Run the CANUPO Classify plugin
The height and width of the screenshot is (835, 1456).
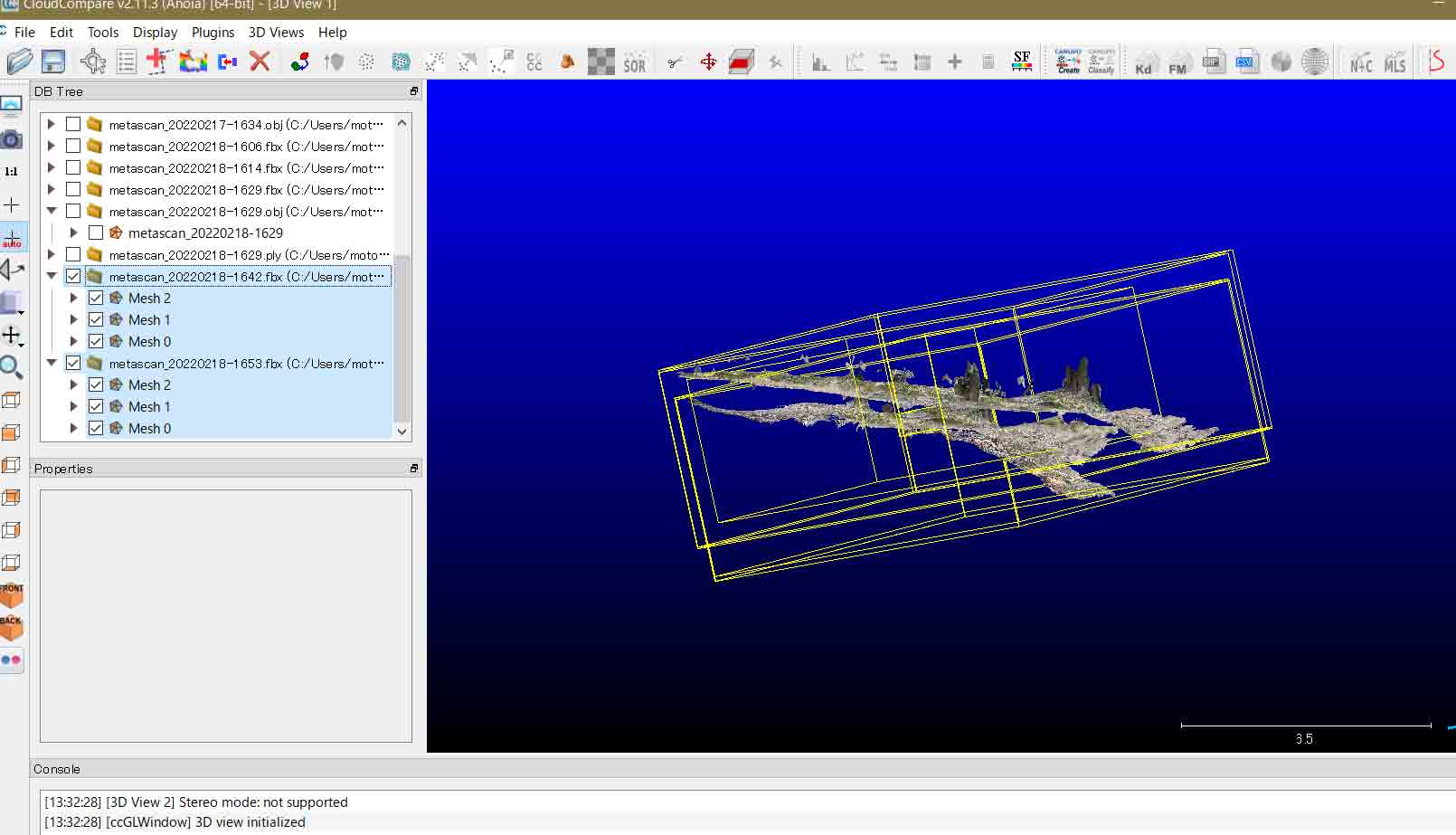coord(1101,62)
